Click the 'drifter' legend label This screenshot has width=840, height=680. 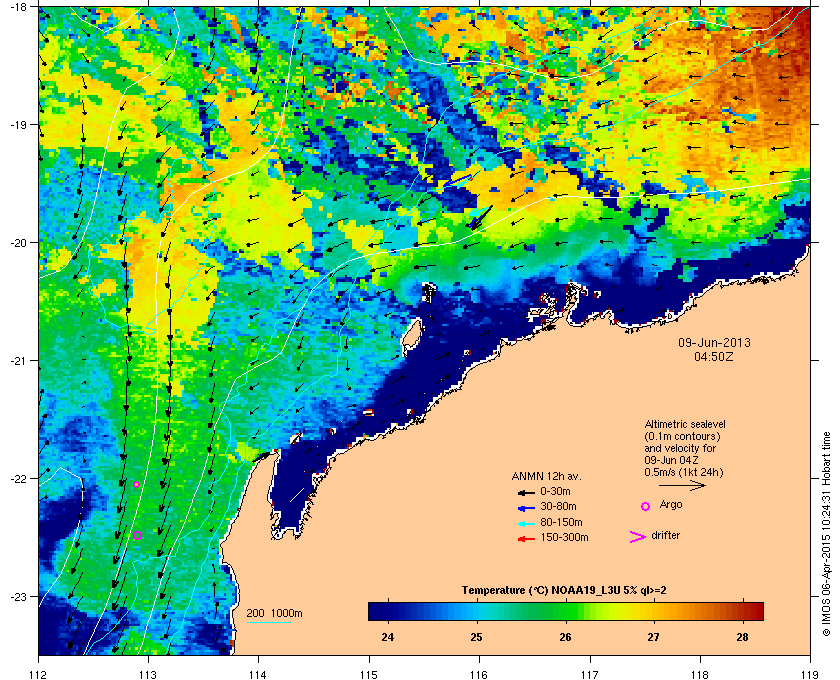pos(666,535)
